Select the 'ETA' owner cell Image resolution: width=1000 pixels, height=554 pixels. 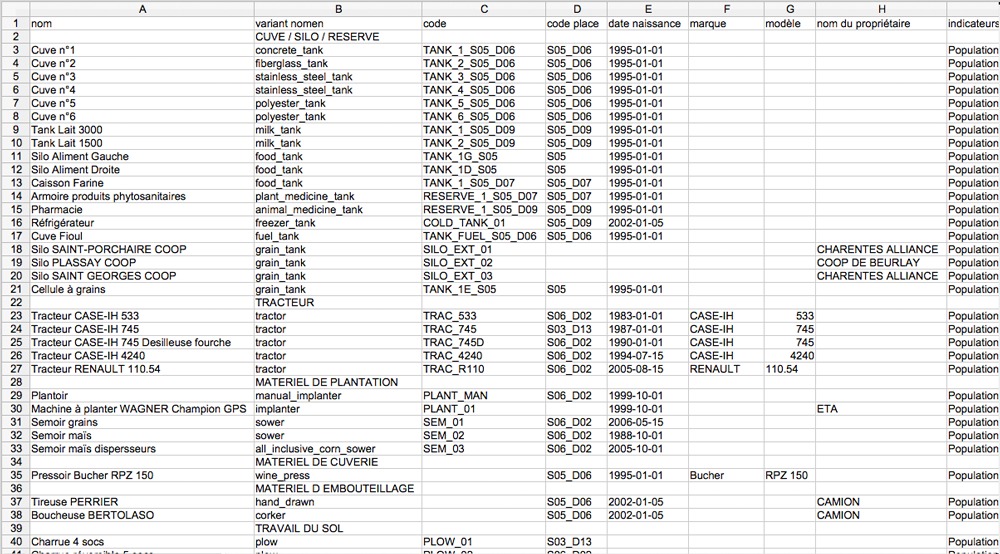pos(881,409)
